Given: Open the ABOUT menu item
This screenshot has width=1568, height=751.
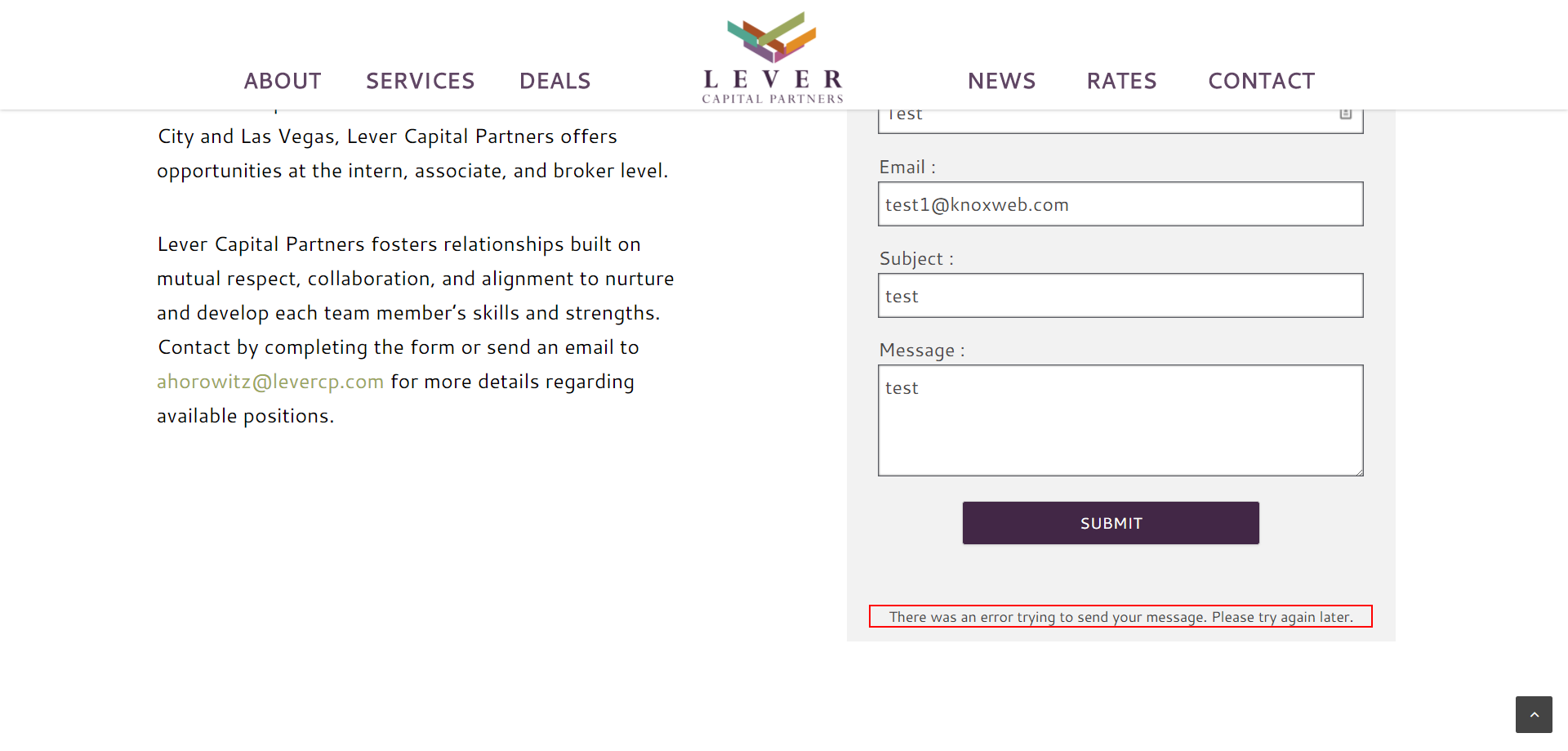Looking at the screenshot, I should click(283, 81).
